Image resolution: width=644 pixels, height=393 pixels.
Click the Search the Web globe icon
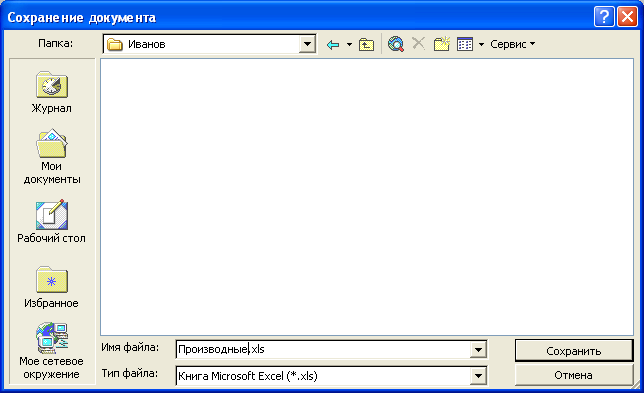pos(396,44)
